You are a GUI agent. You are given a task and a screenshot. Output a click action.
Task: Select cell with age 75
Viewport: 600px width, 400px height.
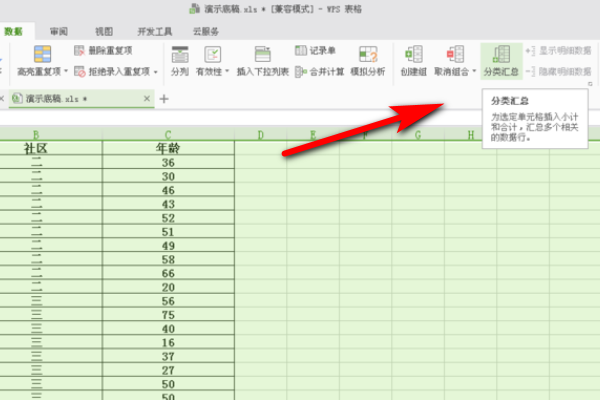168,315
